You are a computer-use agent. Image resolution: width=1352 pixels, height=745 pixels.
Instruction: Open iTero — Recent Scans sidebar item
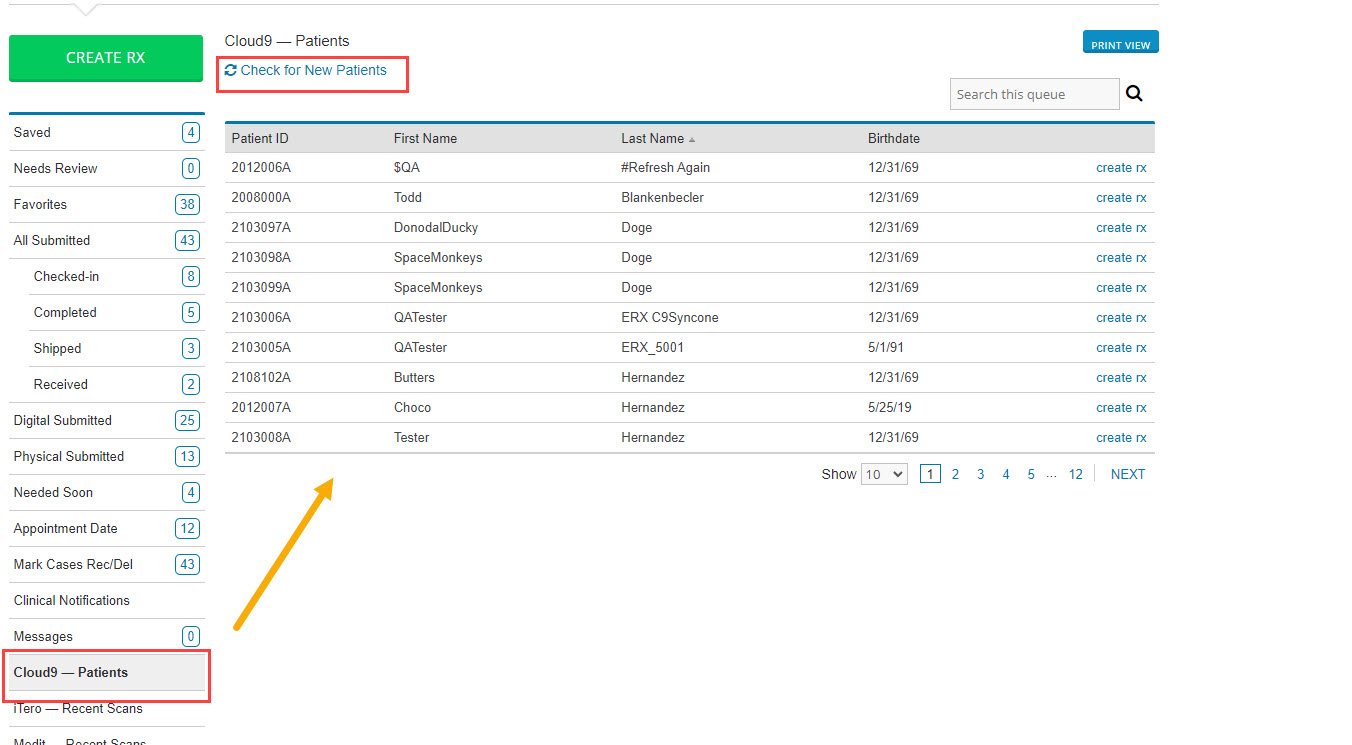pyautogui.click(x=78, y=708)
